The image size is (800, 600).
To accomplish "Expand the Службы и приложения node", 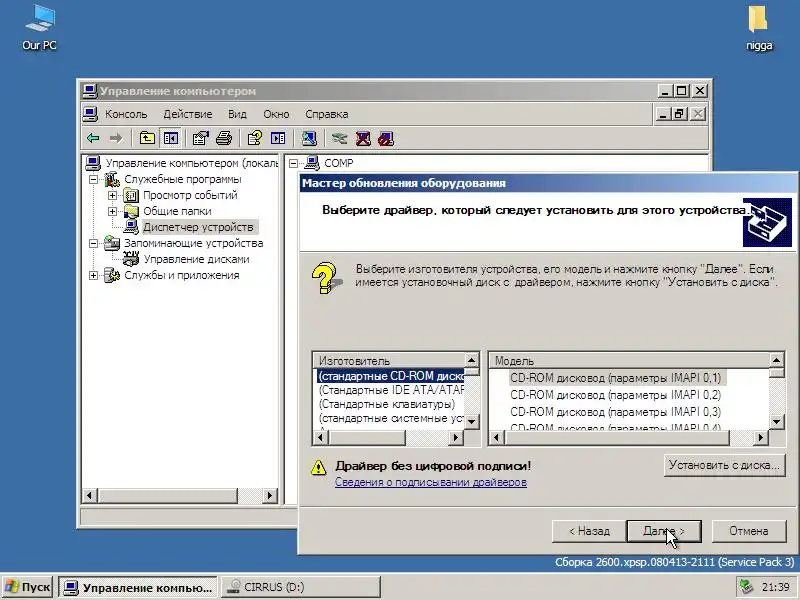I will [93, 276].
